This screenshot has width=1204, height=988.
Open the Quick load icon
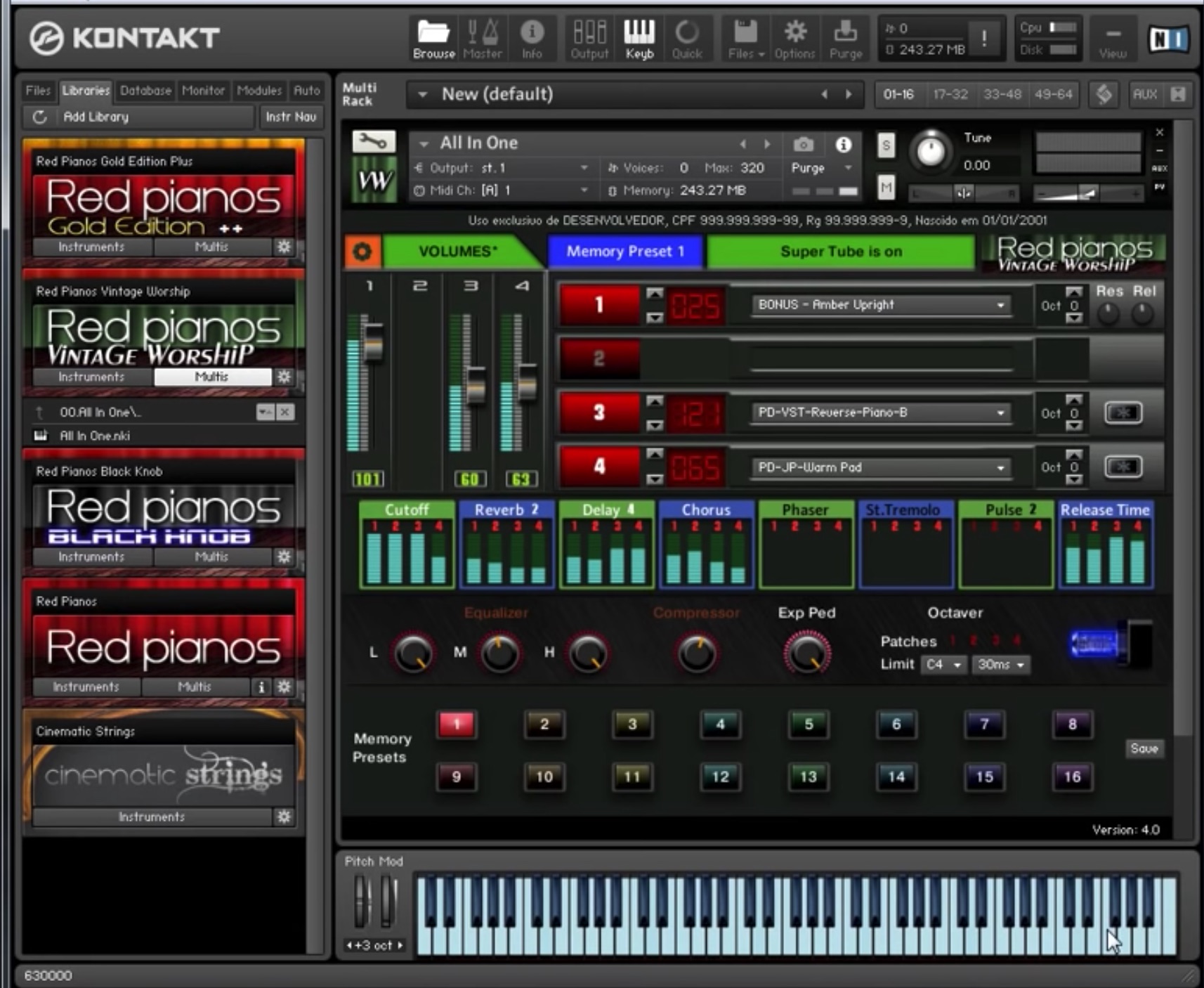pyautogui.click(x=687, y=39)
